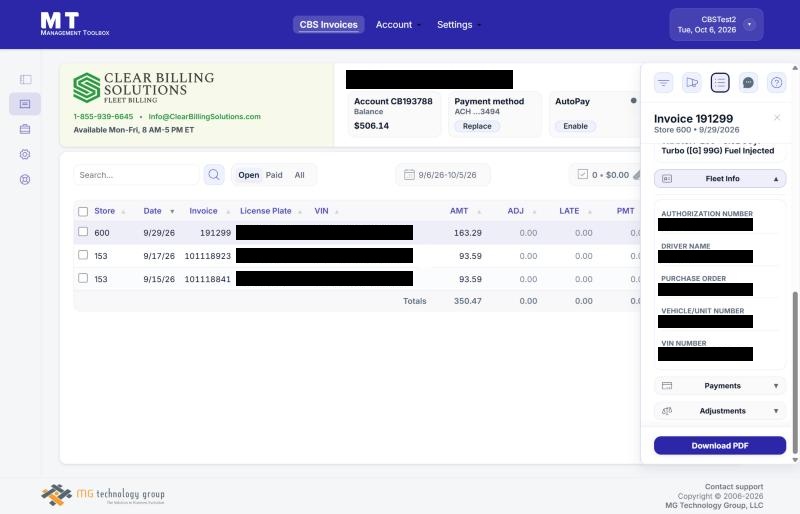Click the scrollbar down arrow
Screen dimensions: 800x514
pyautogui.click(x=795, y=460)
